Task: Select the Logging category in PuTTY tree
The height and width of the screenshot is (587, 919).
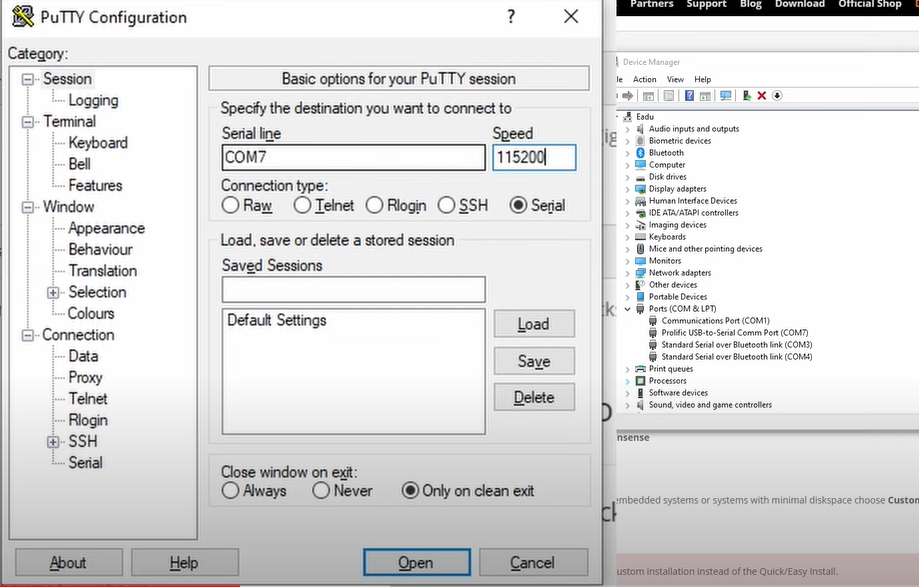Action: click(x=93, y=100)
